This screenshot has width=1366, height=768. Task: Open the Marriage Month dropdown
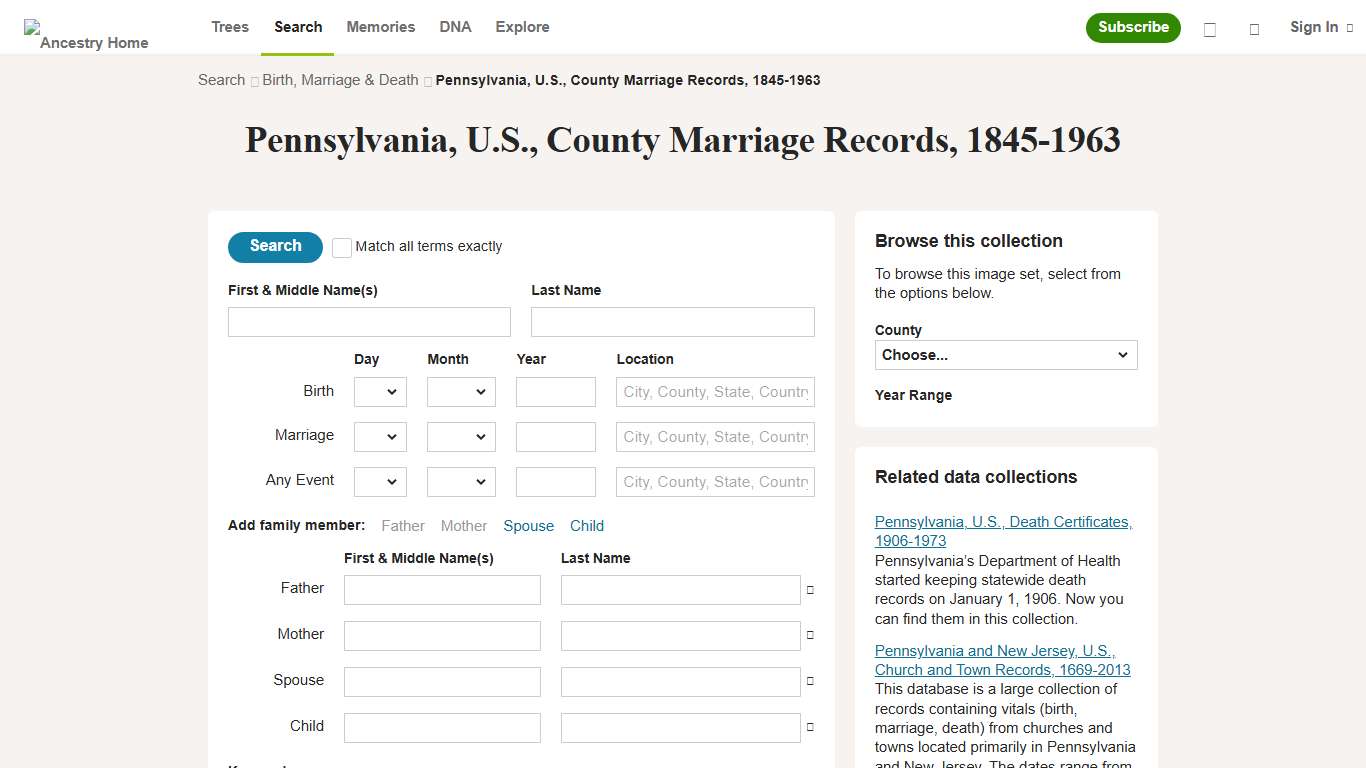[460, 436]
